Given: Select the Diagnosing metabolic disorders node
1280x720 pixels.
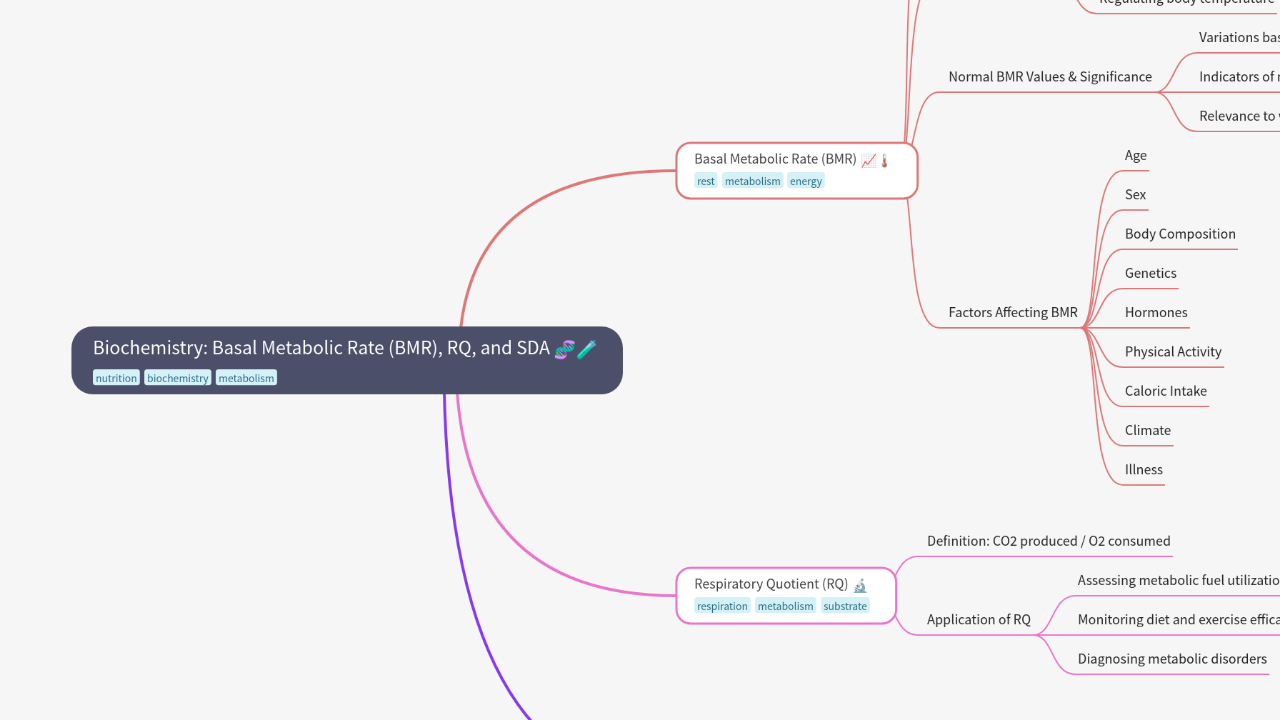Looking at the screenshot, I should pyautogui.click(x=1171, y=659).
